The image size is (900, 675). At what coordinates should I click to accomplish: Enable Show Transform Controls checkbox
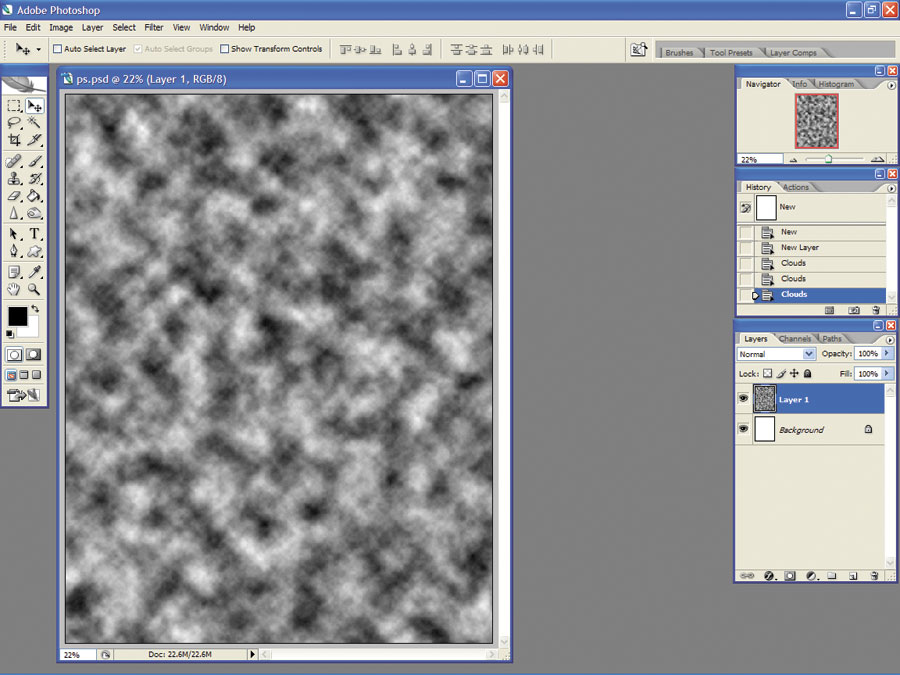click(x=224, y=49)
